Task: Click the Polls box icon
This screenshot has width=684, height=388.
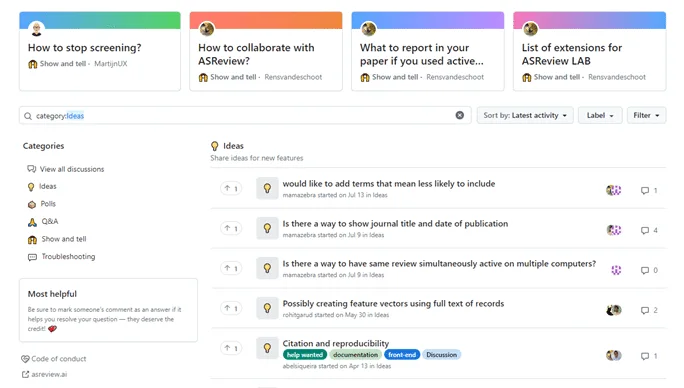Action: 32,204
